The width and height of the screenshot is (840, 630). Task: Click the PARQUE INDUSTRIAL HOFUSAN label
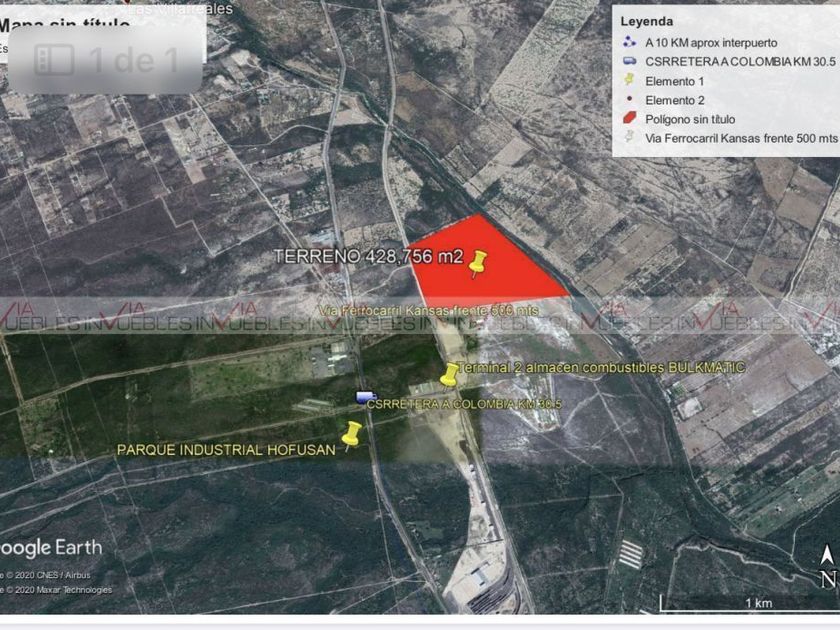(x=226, y=449)
